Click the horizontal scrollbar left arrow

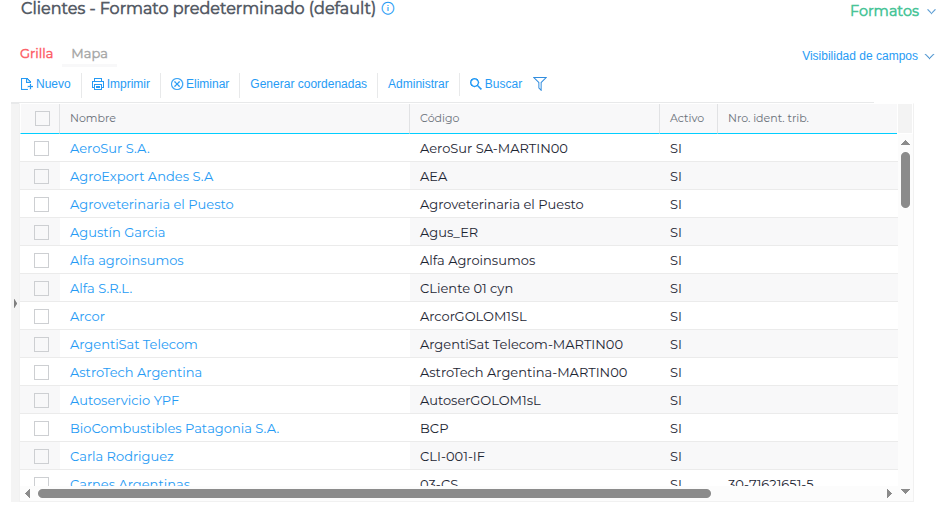[29, 493]
